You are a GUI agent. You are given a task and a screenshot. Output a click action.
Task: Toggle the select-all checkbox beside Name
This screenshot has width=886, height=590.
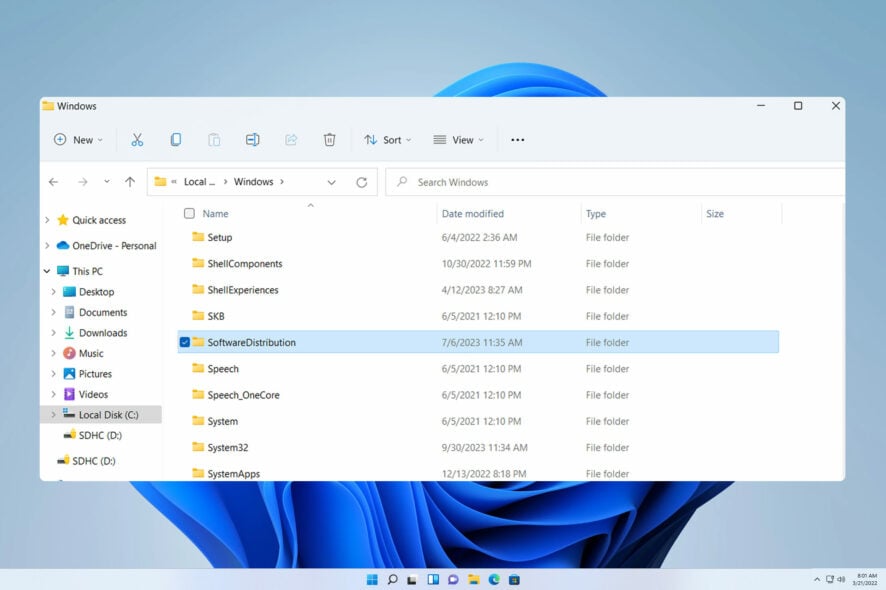[x=189, y=213]
